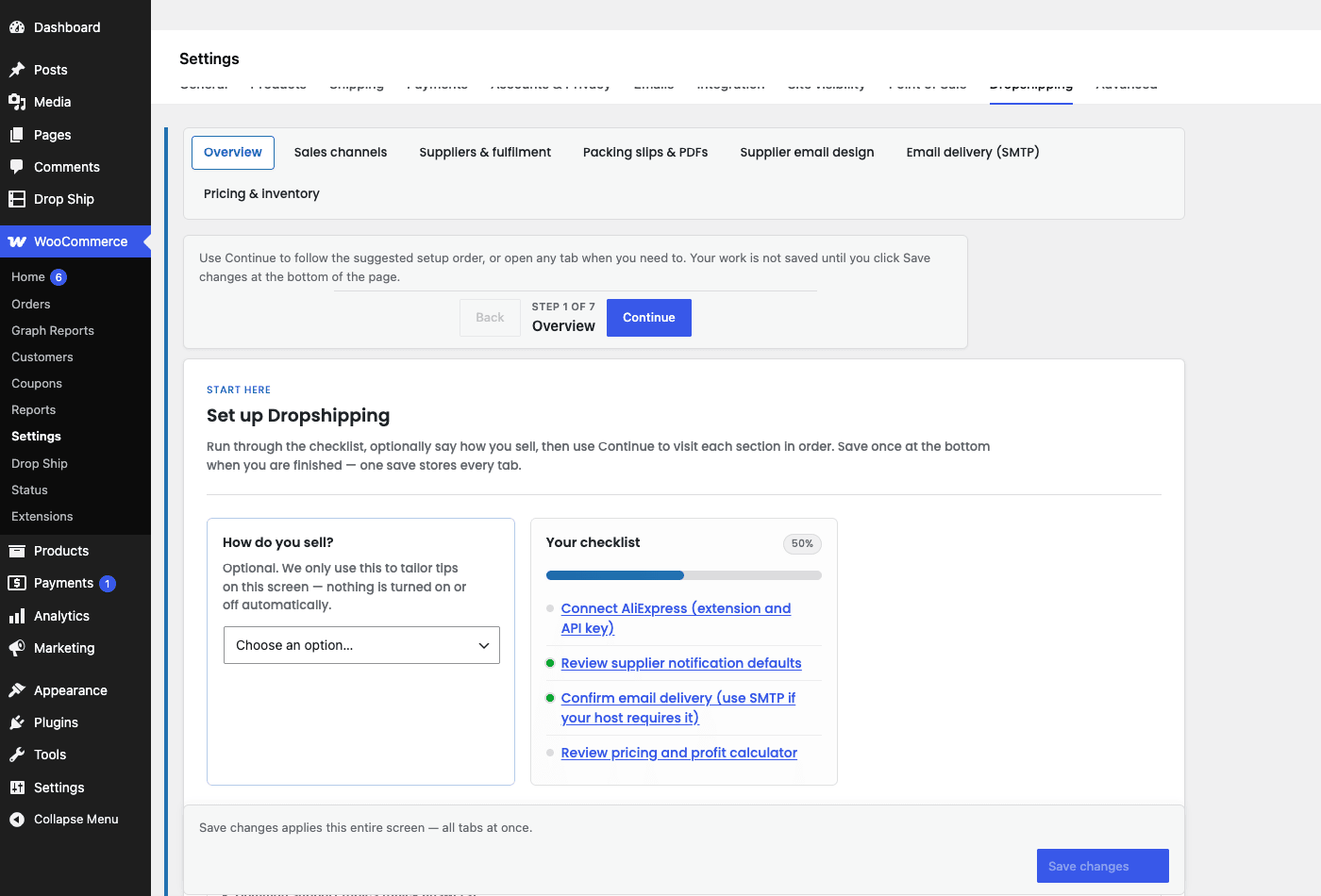Click the disabled Back button
Viewport: 1321px width, 896px height.
[490, 318]
